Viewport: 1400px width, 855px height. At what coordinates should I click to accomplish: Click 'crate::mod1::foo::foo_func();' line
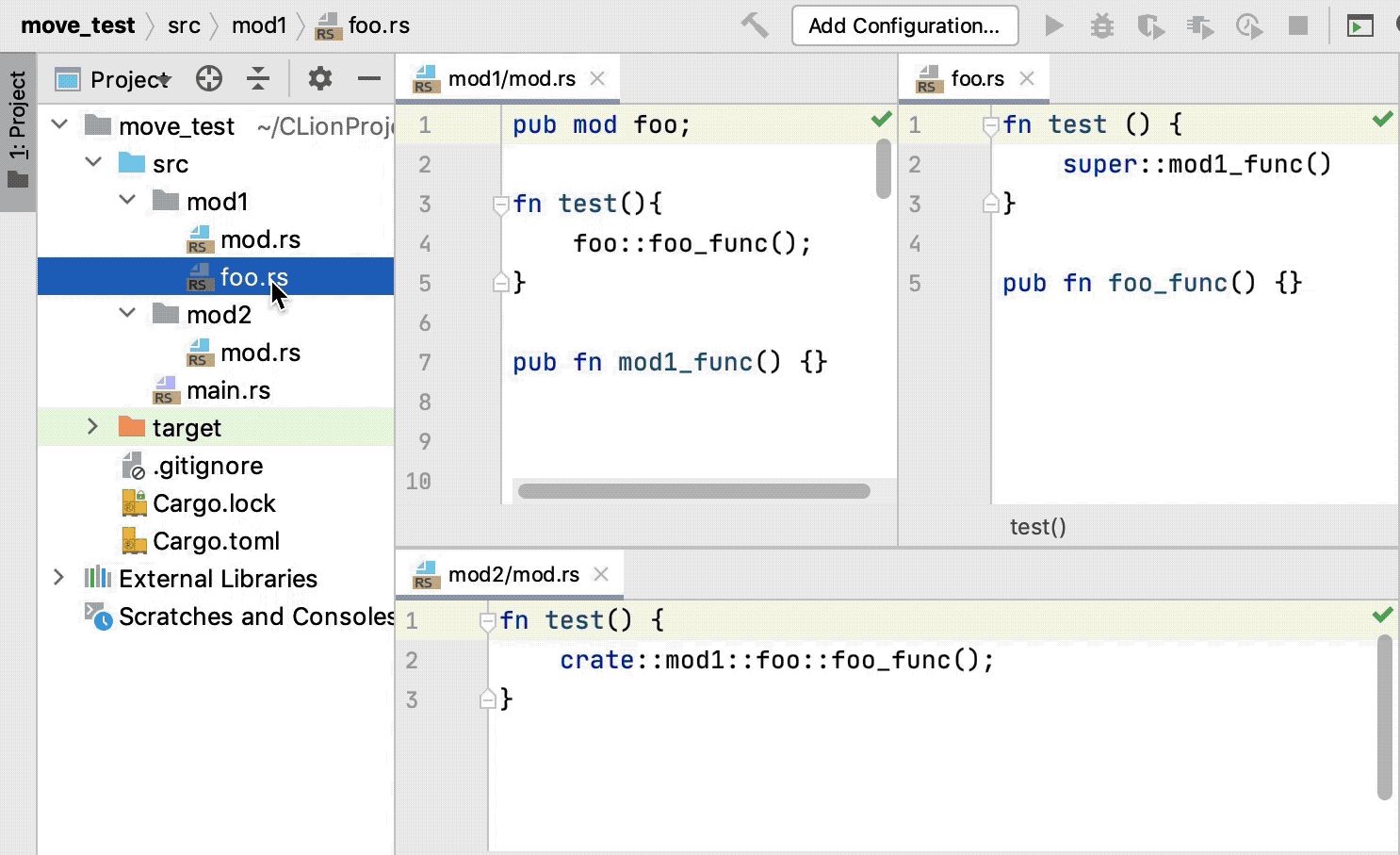(x=776, y=660)
